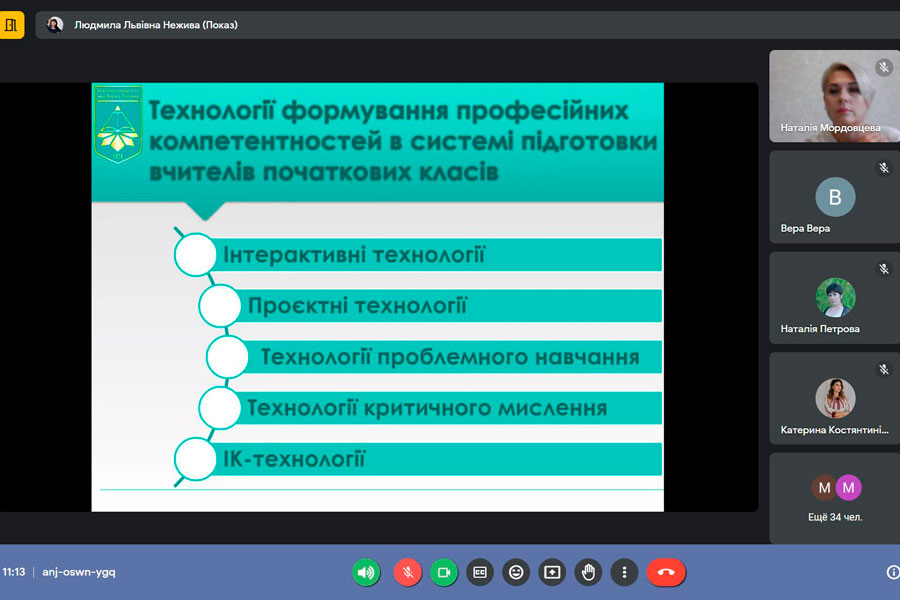Click muted mic icon on Катерина tile

(884, 369)
